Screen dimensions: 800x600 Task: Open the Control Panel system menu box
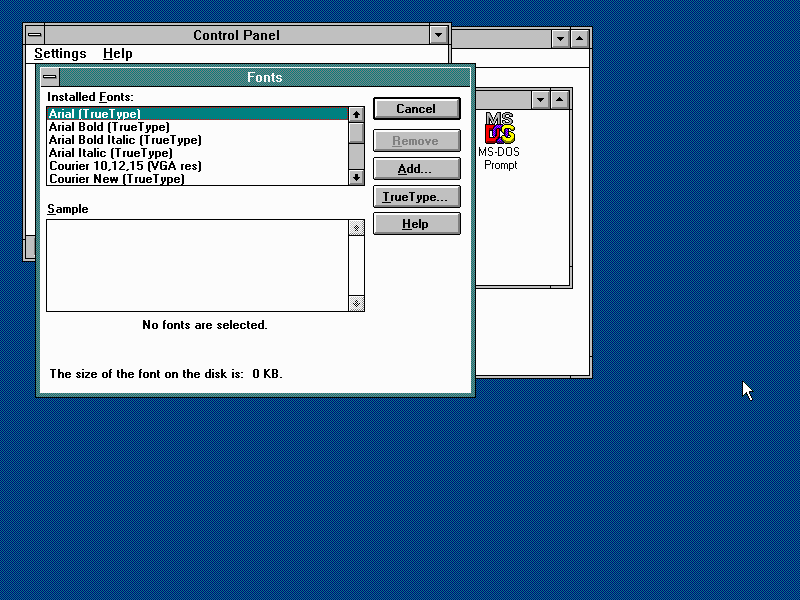tap(35, 35)
